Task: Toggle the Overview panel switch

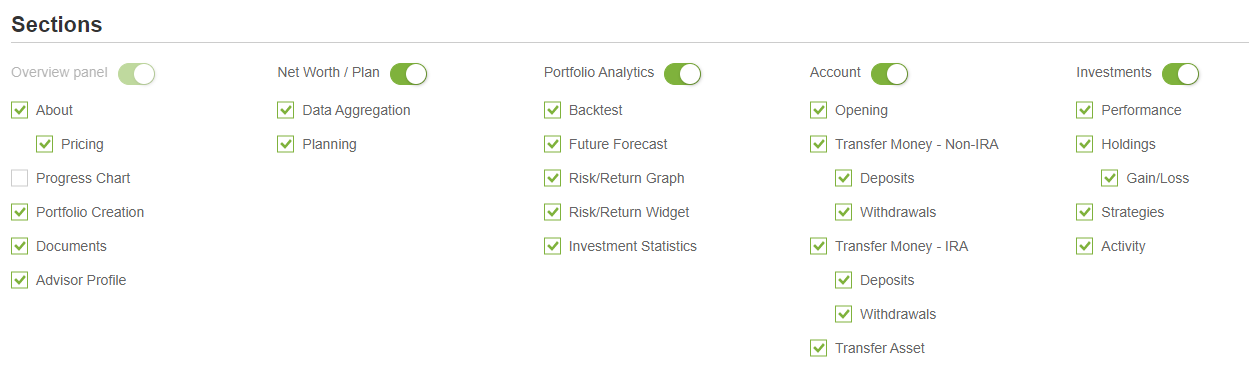Action: point(137,74)
